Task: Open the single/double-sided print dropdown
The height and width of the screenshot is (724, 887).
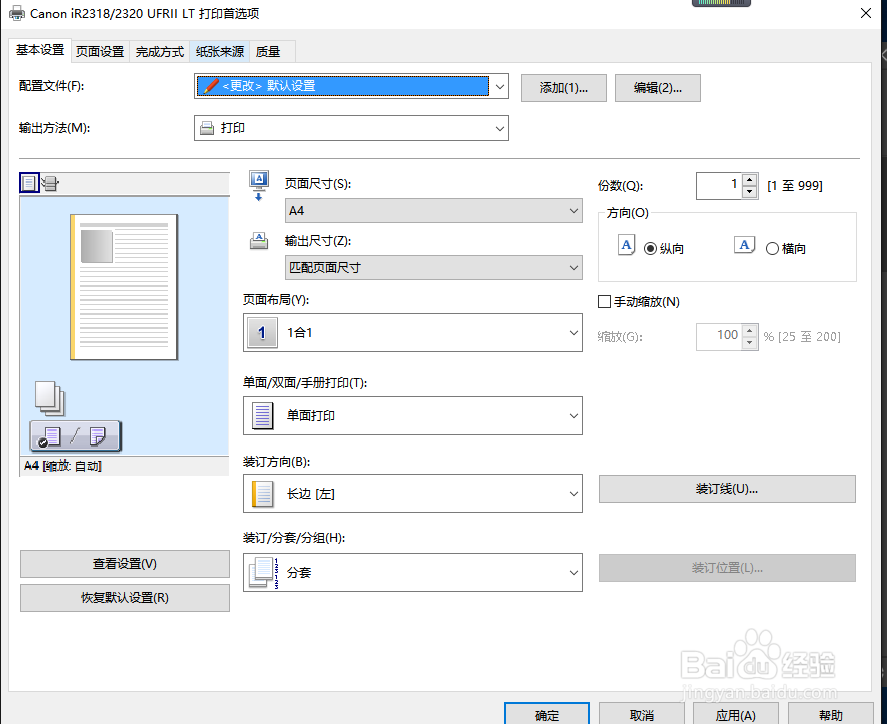Action: coord(412,416)
